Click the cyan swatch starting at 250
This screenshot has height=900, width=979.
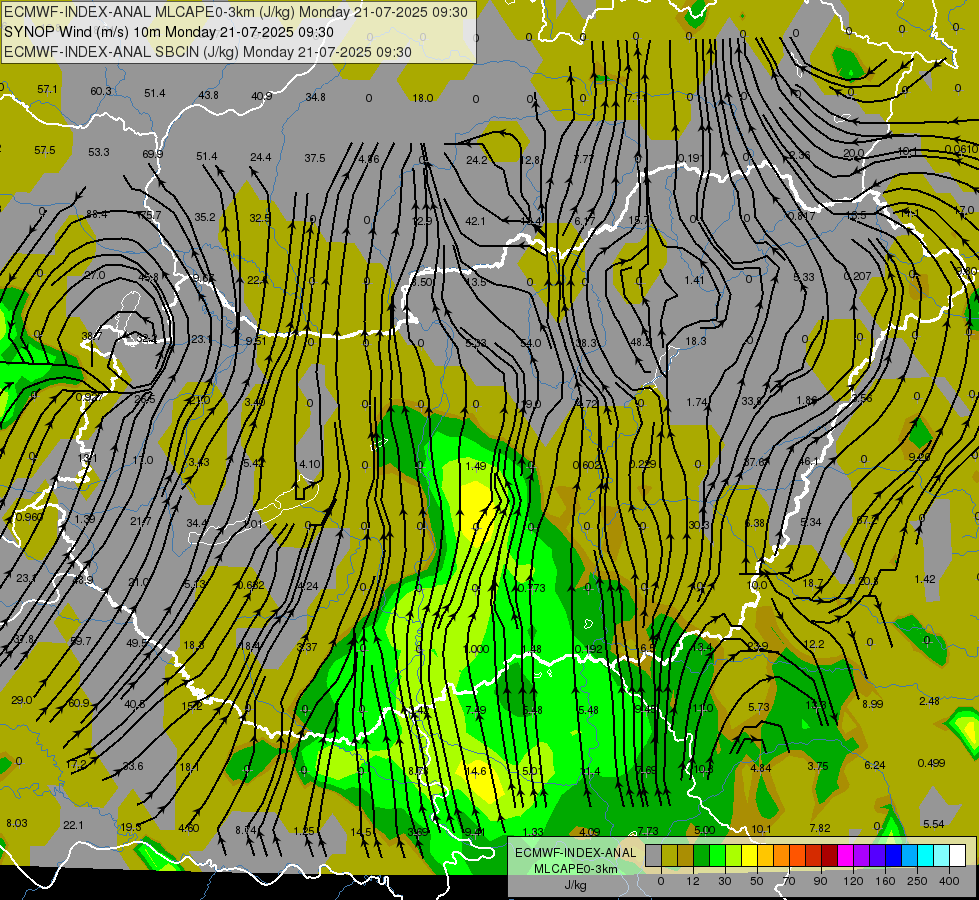coord(925,855)
